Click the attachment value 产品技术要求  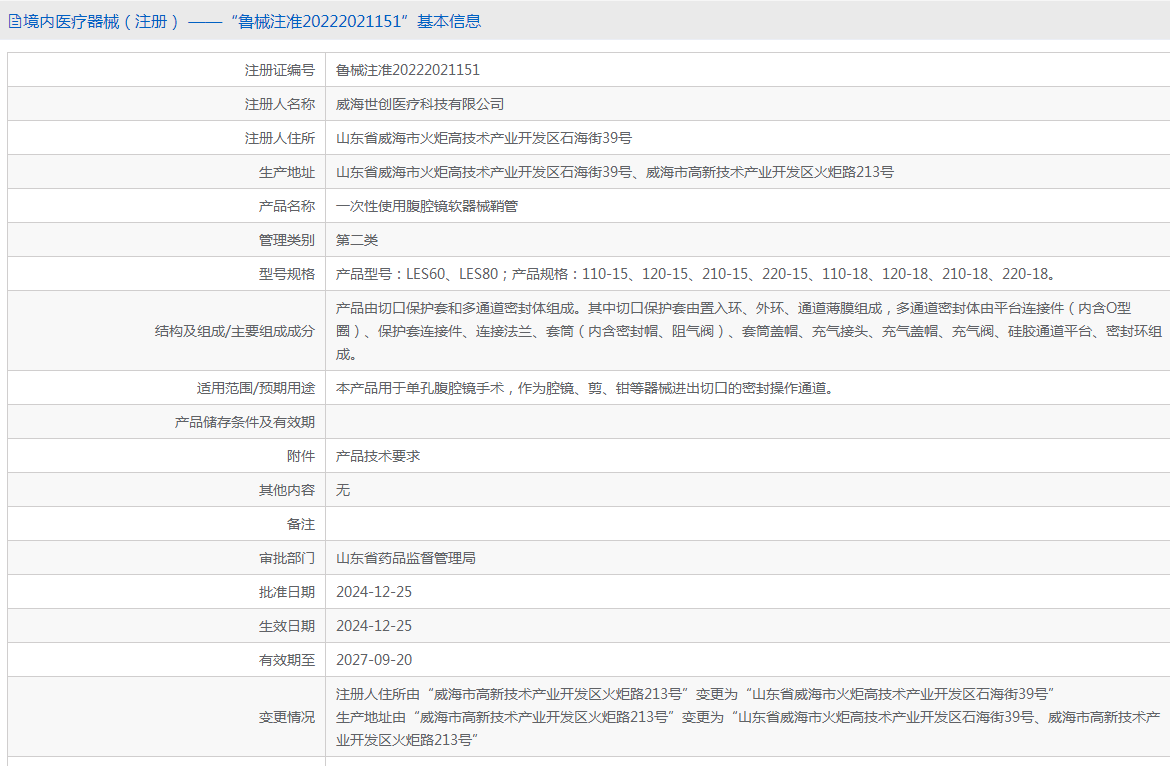pyautogui.click(x=378, y=456)
